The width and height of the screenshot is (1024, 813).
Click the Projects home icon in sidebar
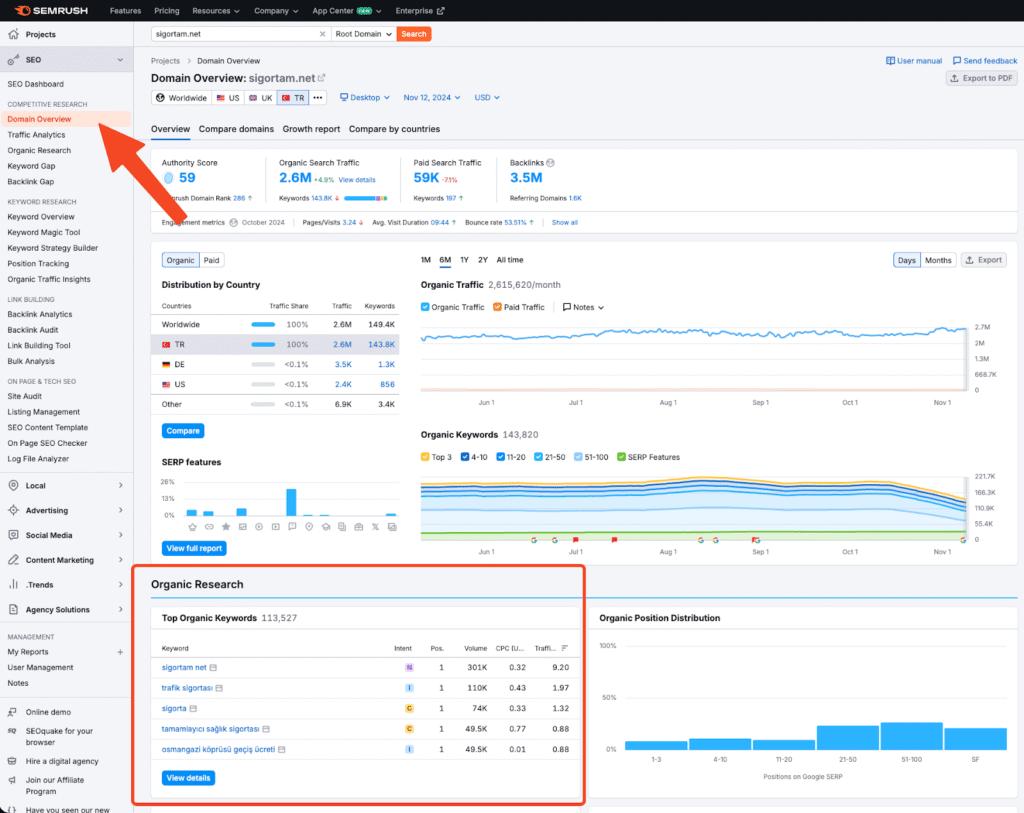[x=13, y=34]
